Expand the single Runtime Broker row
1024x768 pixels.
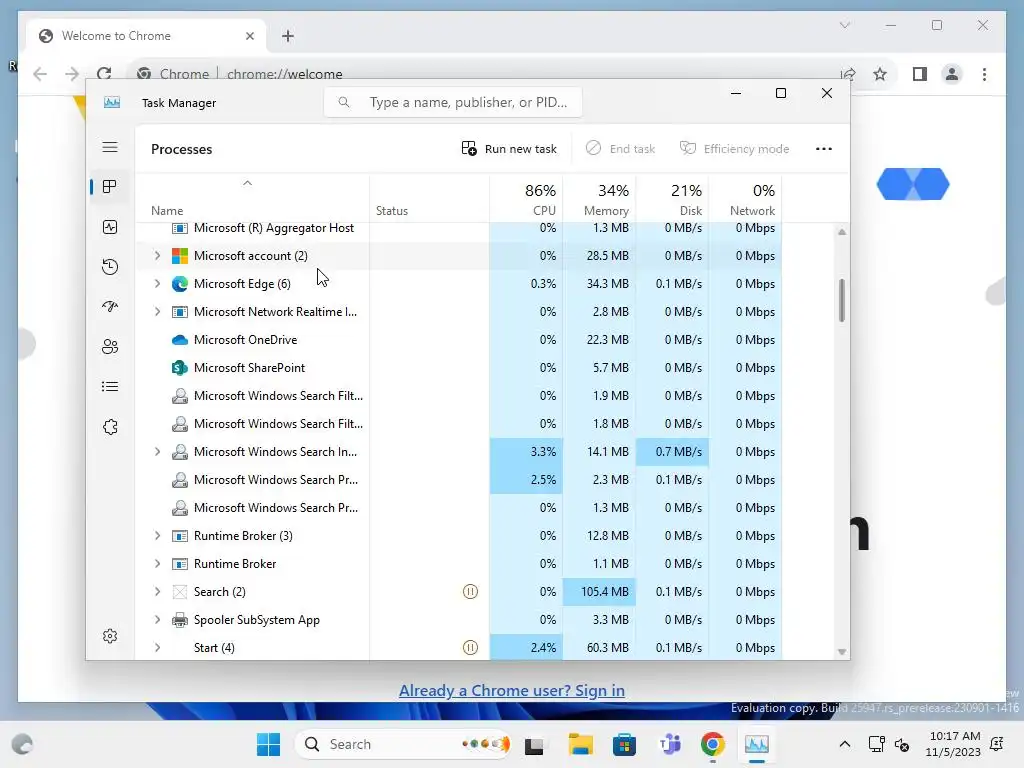(x=157, y=564)
